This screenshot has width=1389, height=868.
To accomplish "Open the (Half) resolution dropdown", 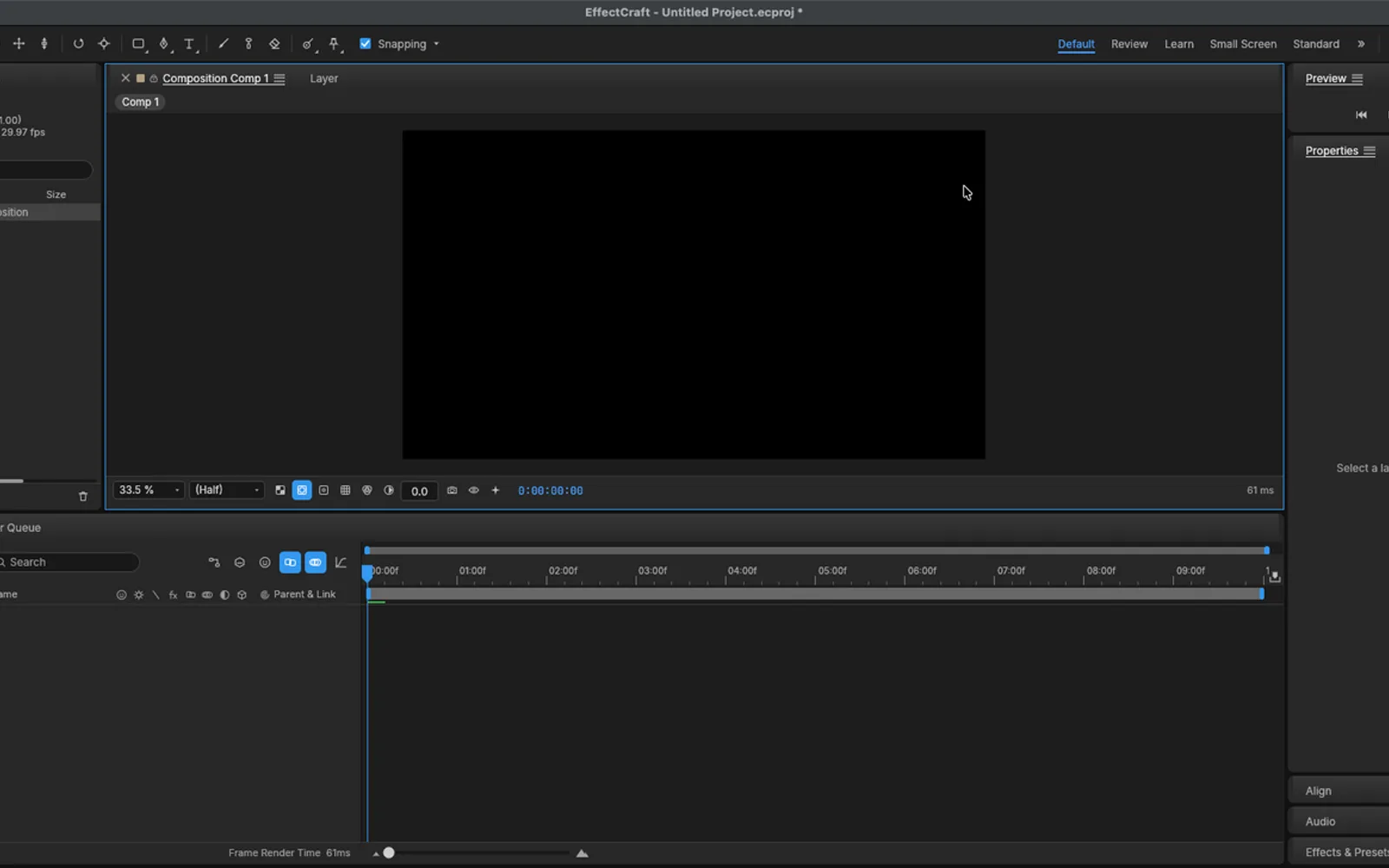I will 227,490.
